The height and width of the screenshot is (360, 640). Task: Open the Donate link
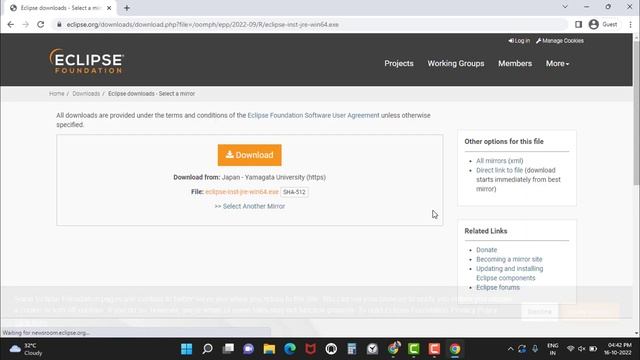487,250
